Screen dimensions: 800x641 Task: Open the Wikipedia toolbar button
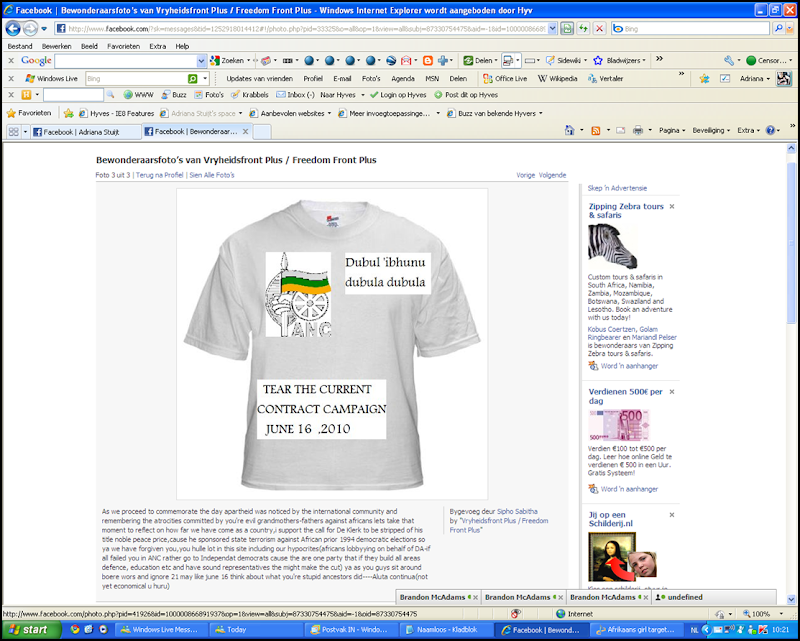(x=557, y=79)
